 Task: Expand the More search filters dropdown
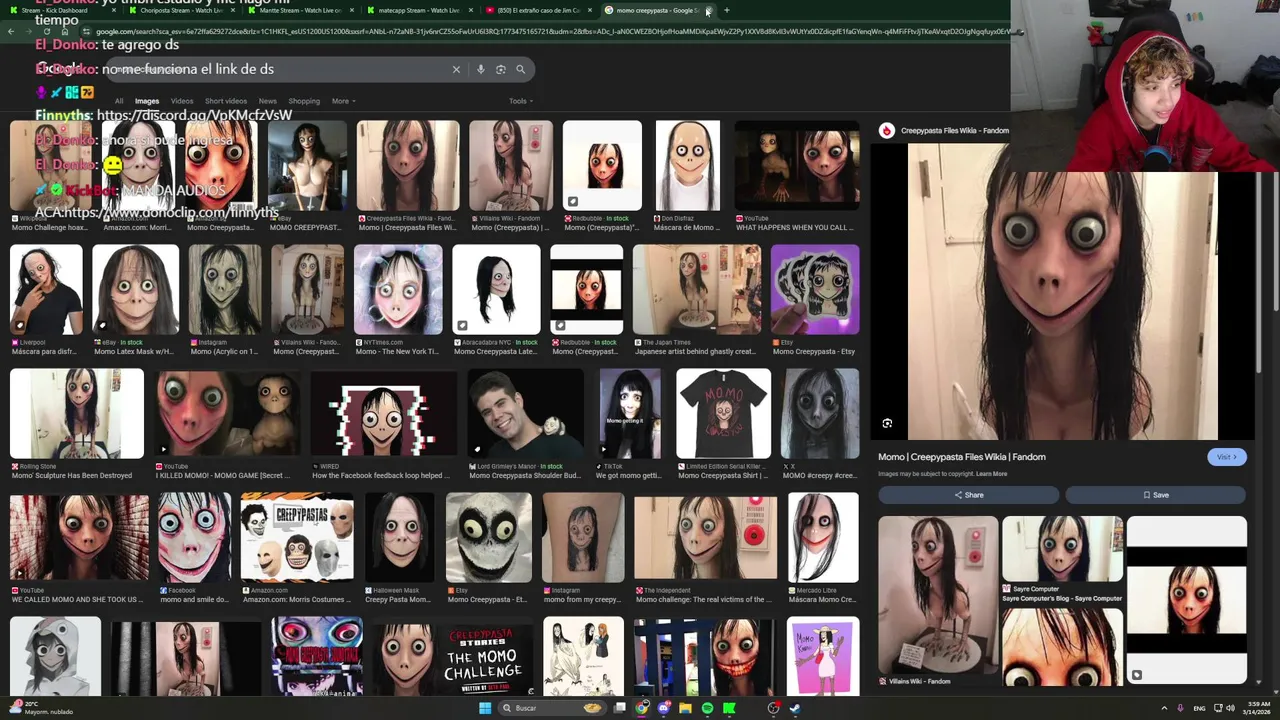343,101
